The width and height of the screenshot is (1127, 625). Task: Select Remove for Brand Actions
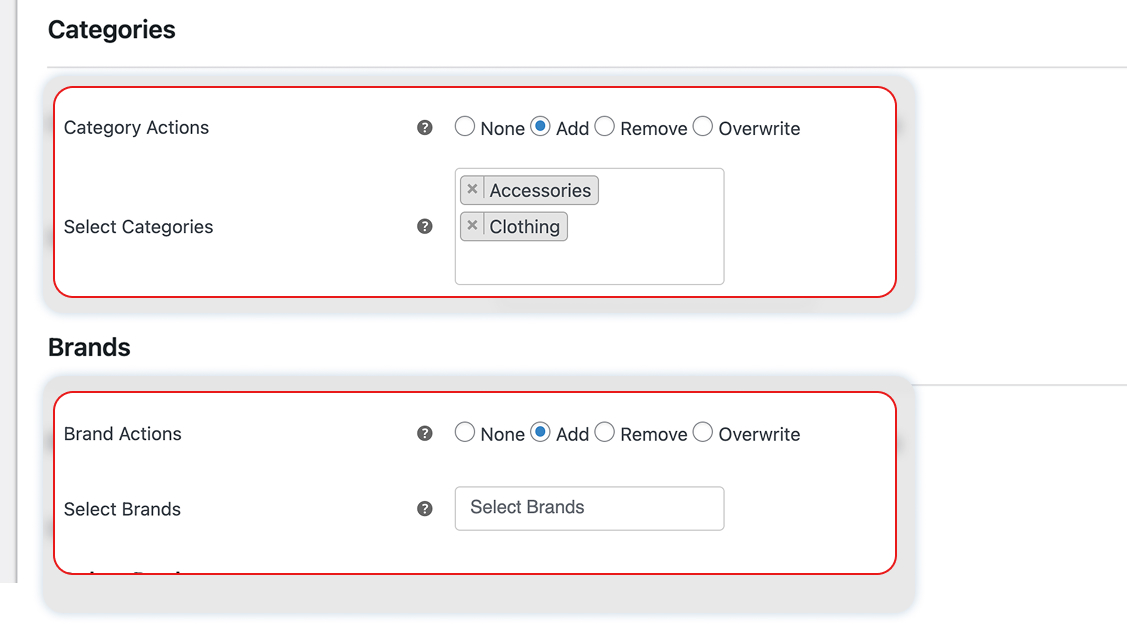604,432
